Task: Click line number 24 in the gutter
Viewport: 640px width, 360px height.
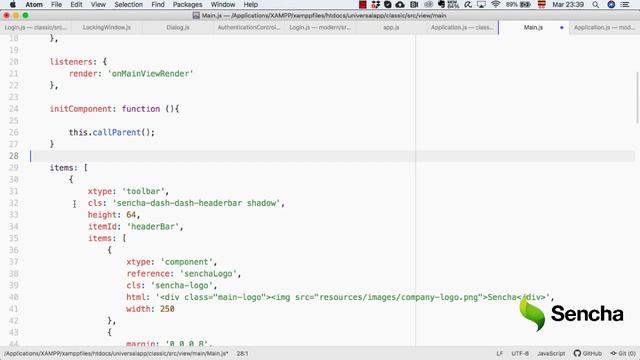Action: 13,109
